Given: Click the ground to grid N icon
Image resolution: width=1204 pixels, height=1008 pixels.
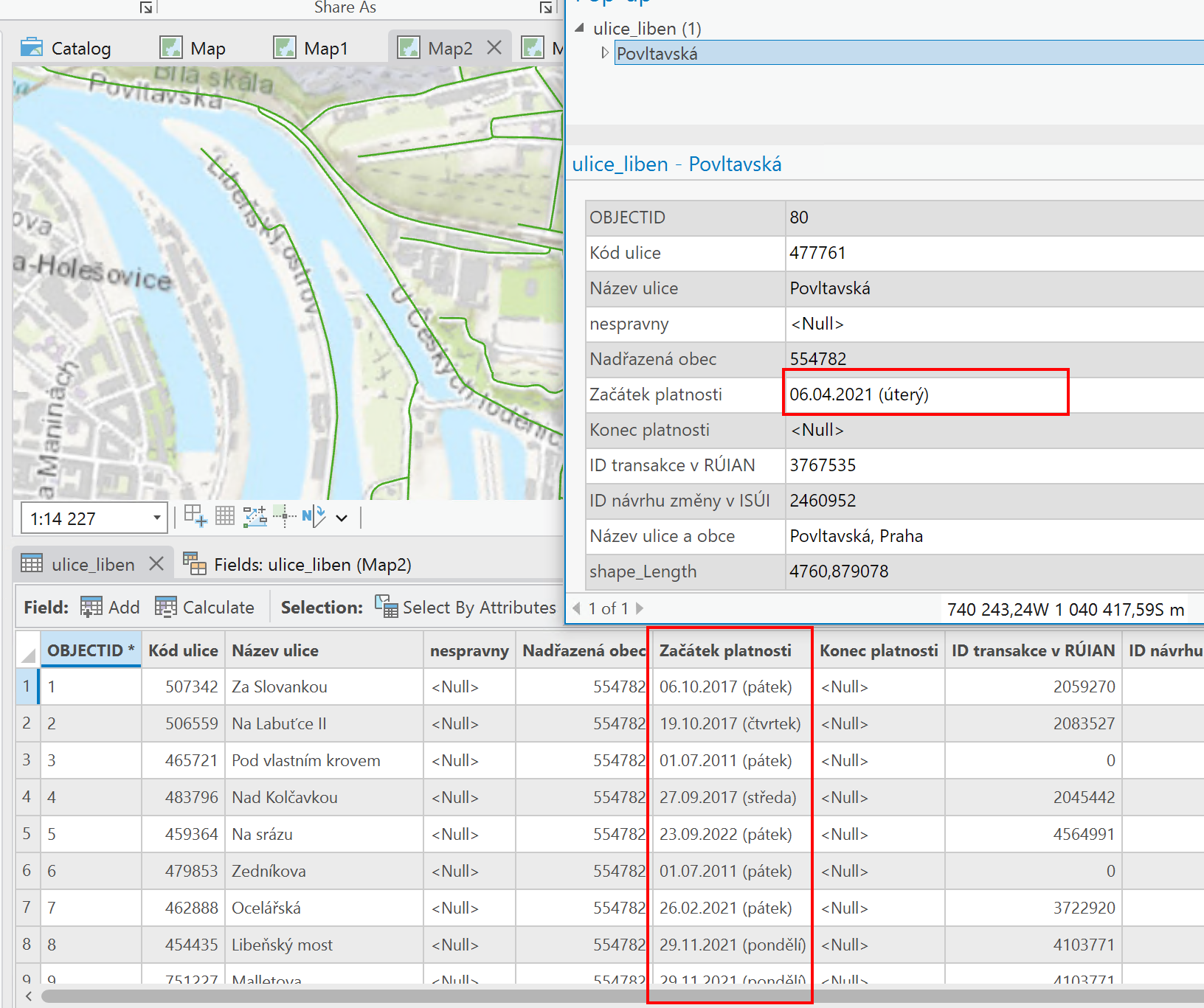Looking at the screenshot, I should [x=314, y=516].
